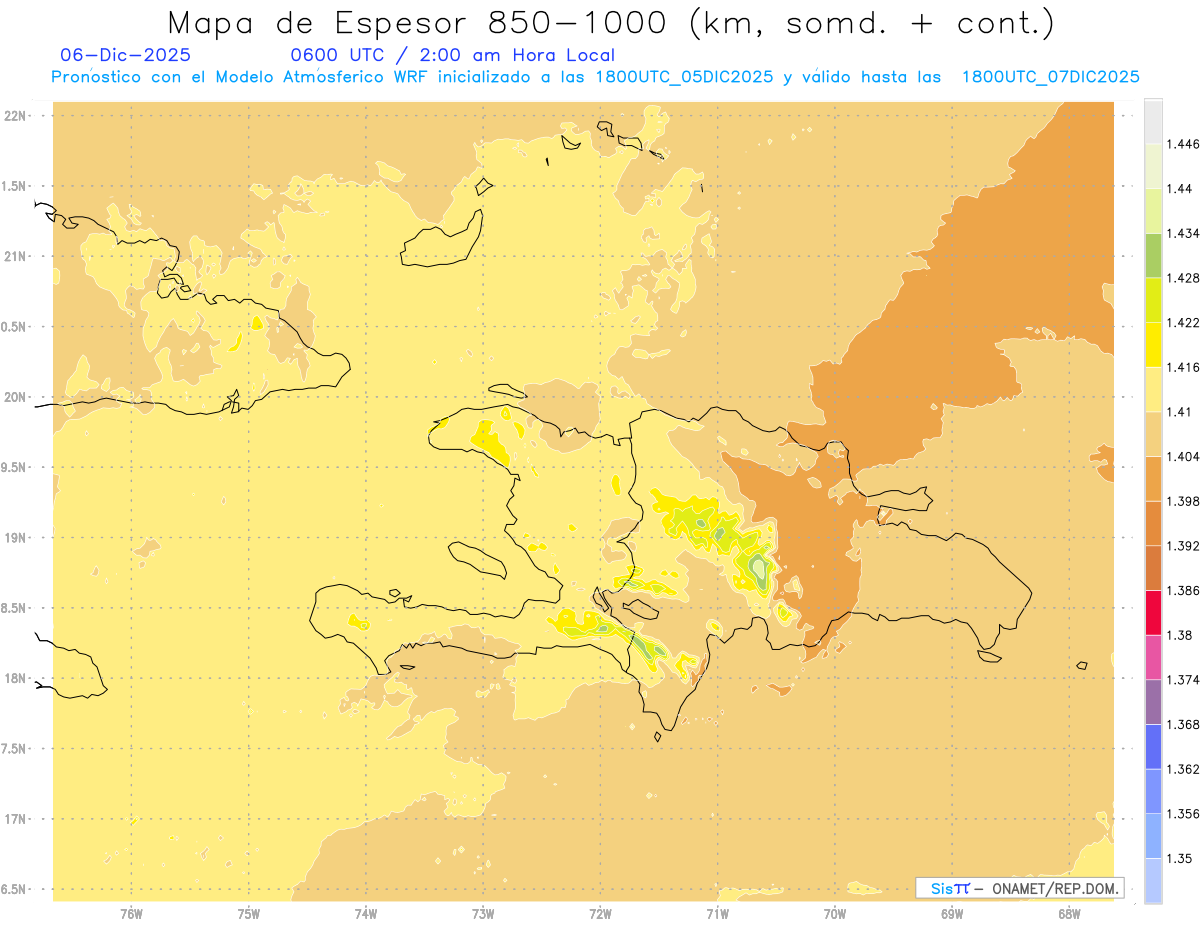Click the "18N" latitude label
1200x927 pixels.
[x=17, y=678]
